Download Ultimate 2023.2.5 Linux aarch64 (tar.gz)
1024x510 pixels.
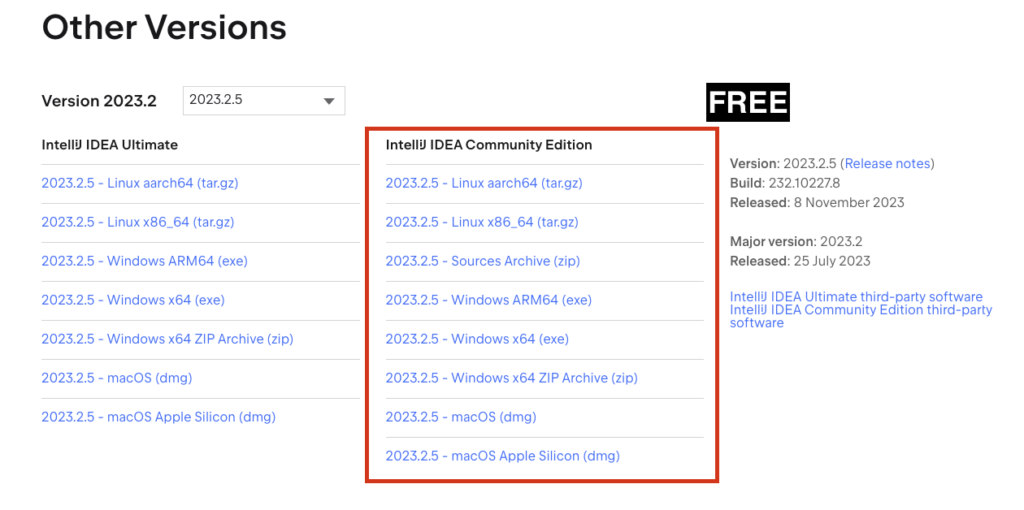[x=140, y=183]
